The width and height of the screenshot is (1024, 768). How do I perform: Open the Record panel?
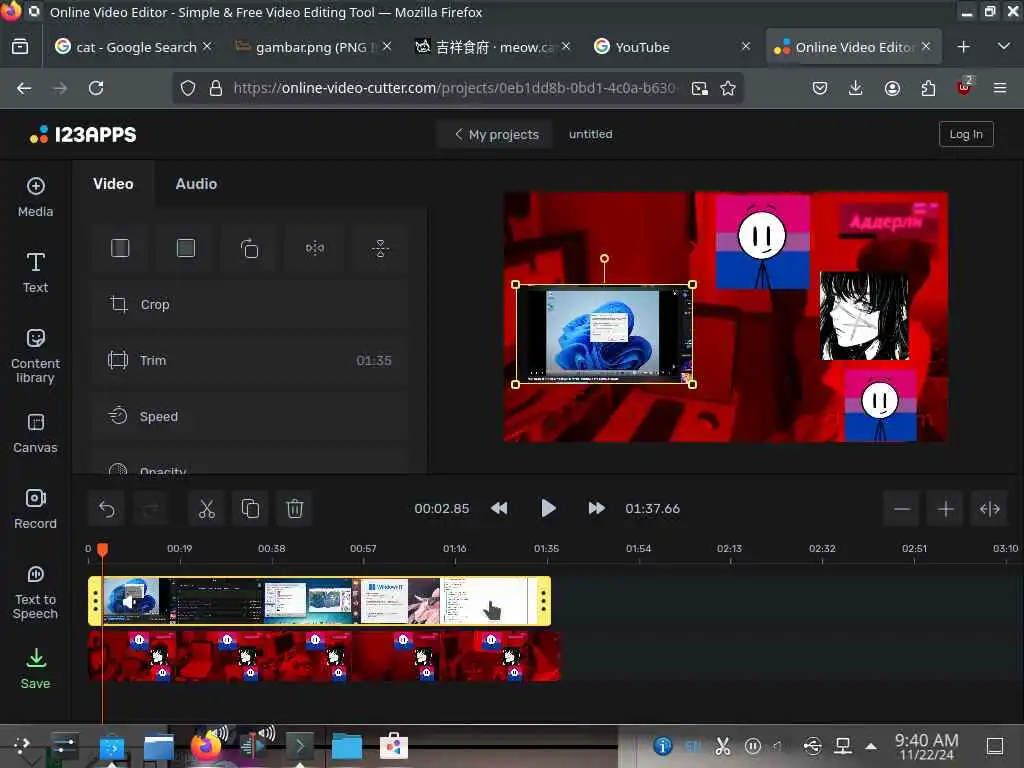coord(35,509)
